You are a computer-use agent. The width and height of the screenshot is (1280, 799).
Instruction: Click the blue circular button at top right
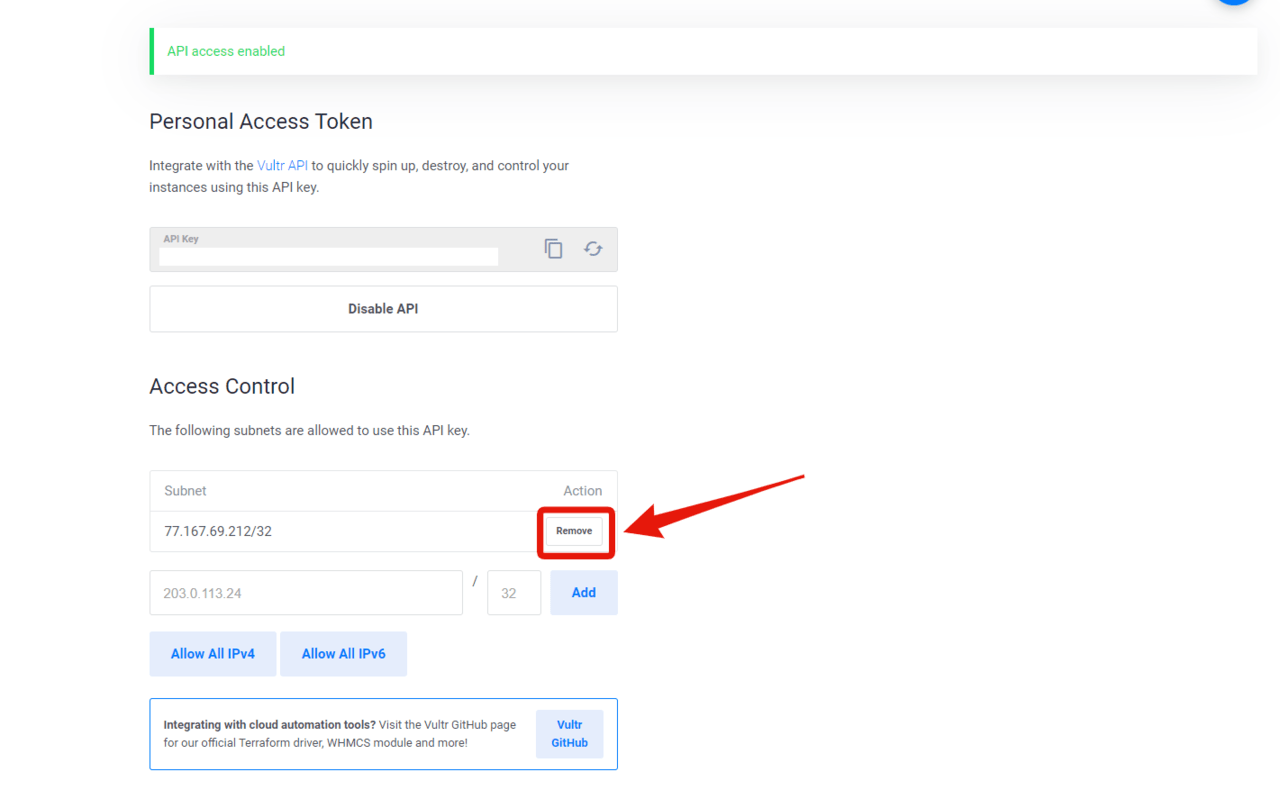coord(1234,2)
